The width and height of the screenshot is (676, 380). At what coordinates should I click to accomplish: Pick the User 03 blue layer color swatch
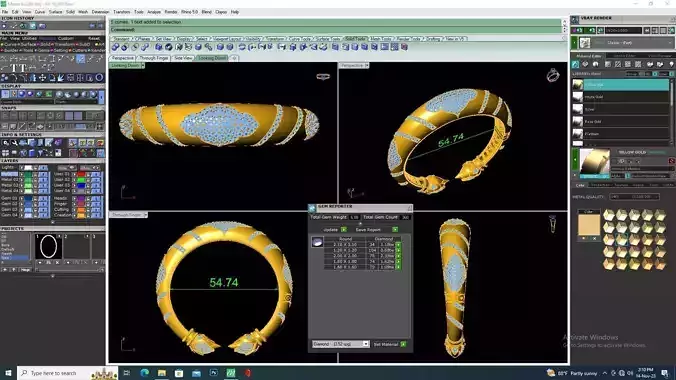[81, 185]
